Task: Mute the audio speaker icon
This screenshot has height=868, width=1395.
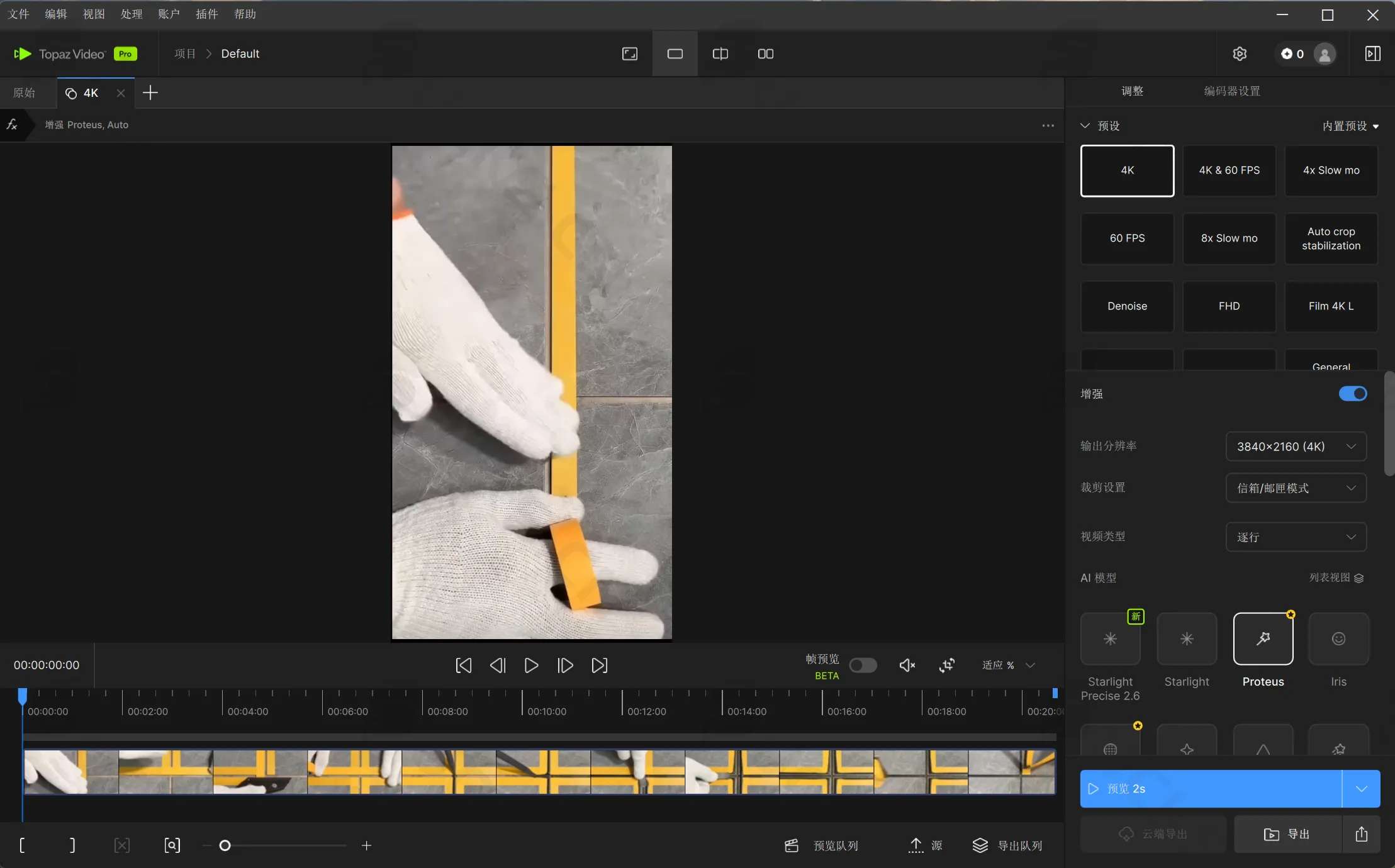Action: [907, 665]
